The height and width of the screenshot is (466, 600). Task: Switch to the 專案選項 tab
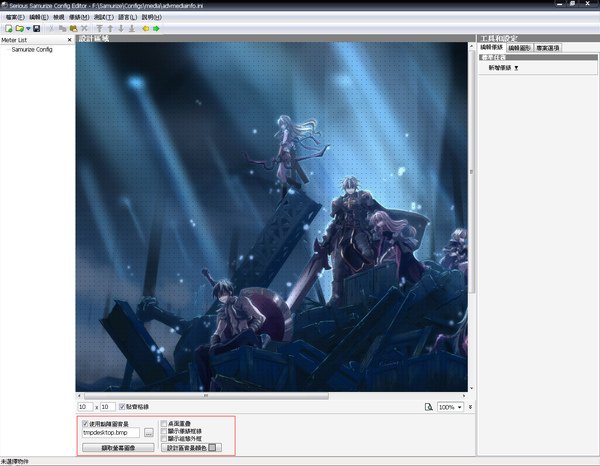tap(548, 48)
